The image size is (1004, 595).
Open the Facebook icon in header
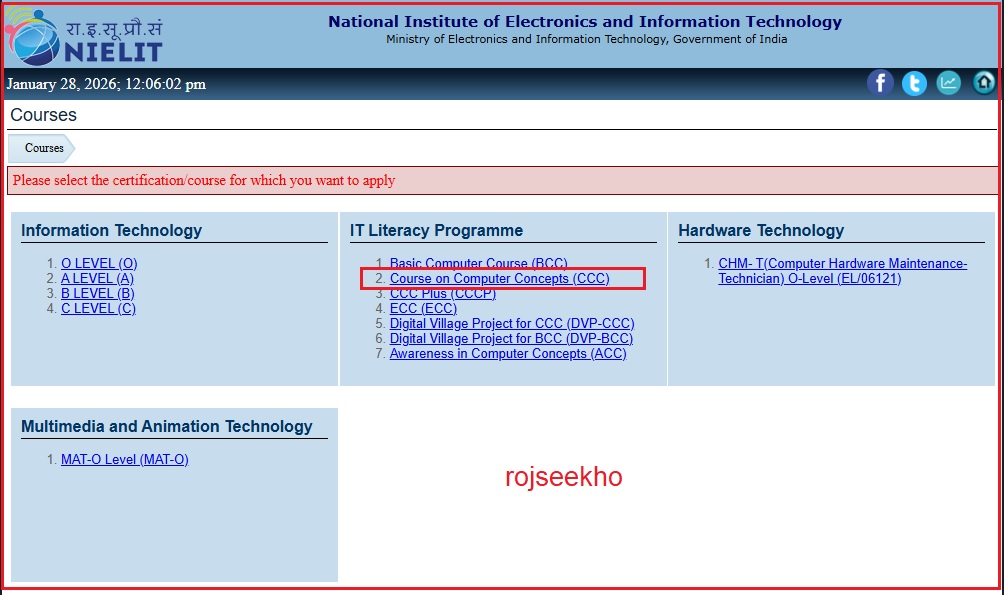(x=880, y=83)
